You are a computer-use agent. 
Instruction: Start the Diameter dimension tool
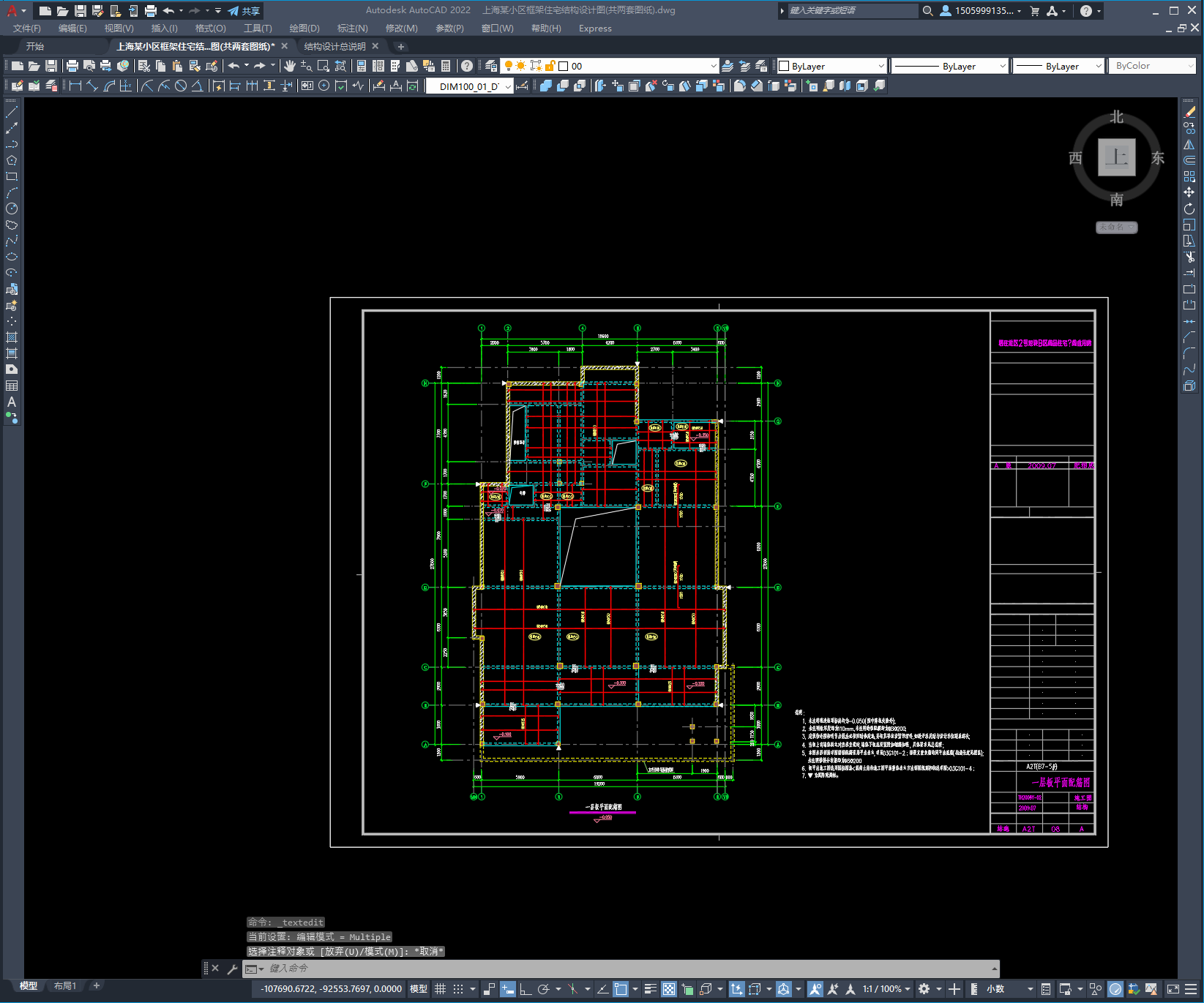pyautogui.click(x=181, y=86)
